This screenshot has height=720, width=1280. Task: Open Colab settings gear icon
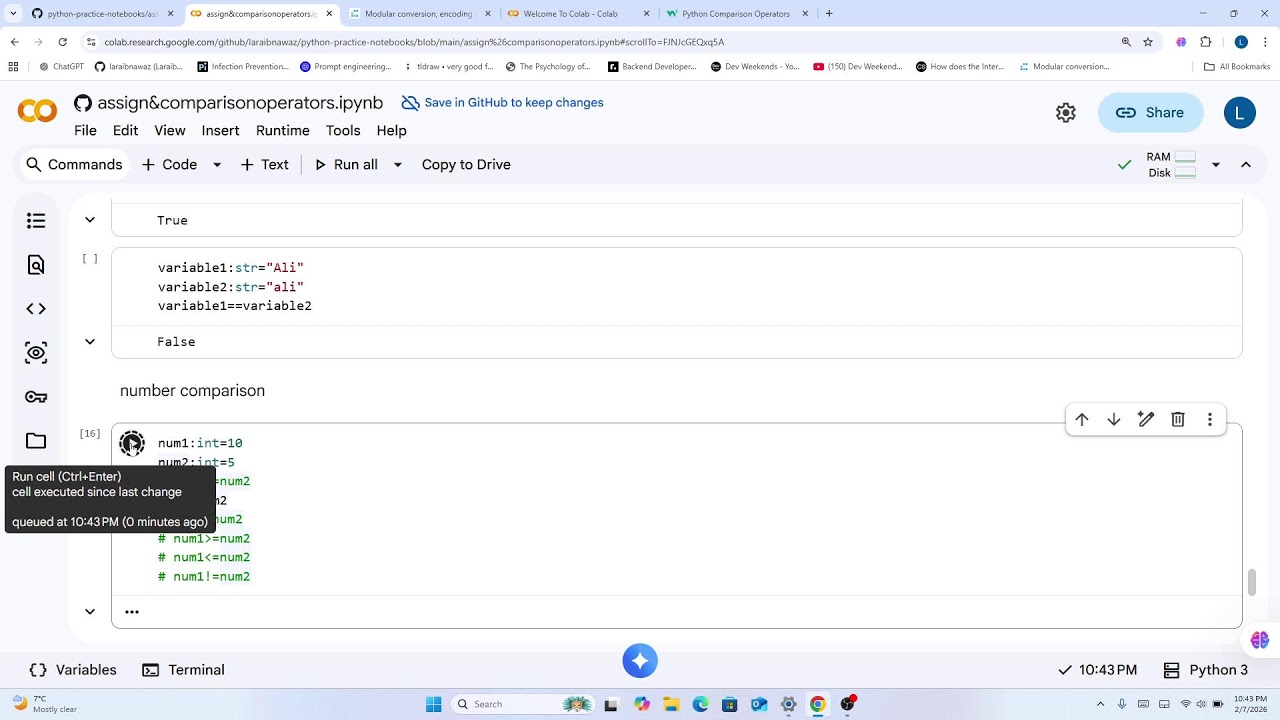click(x=1066, y=113)
